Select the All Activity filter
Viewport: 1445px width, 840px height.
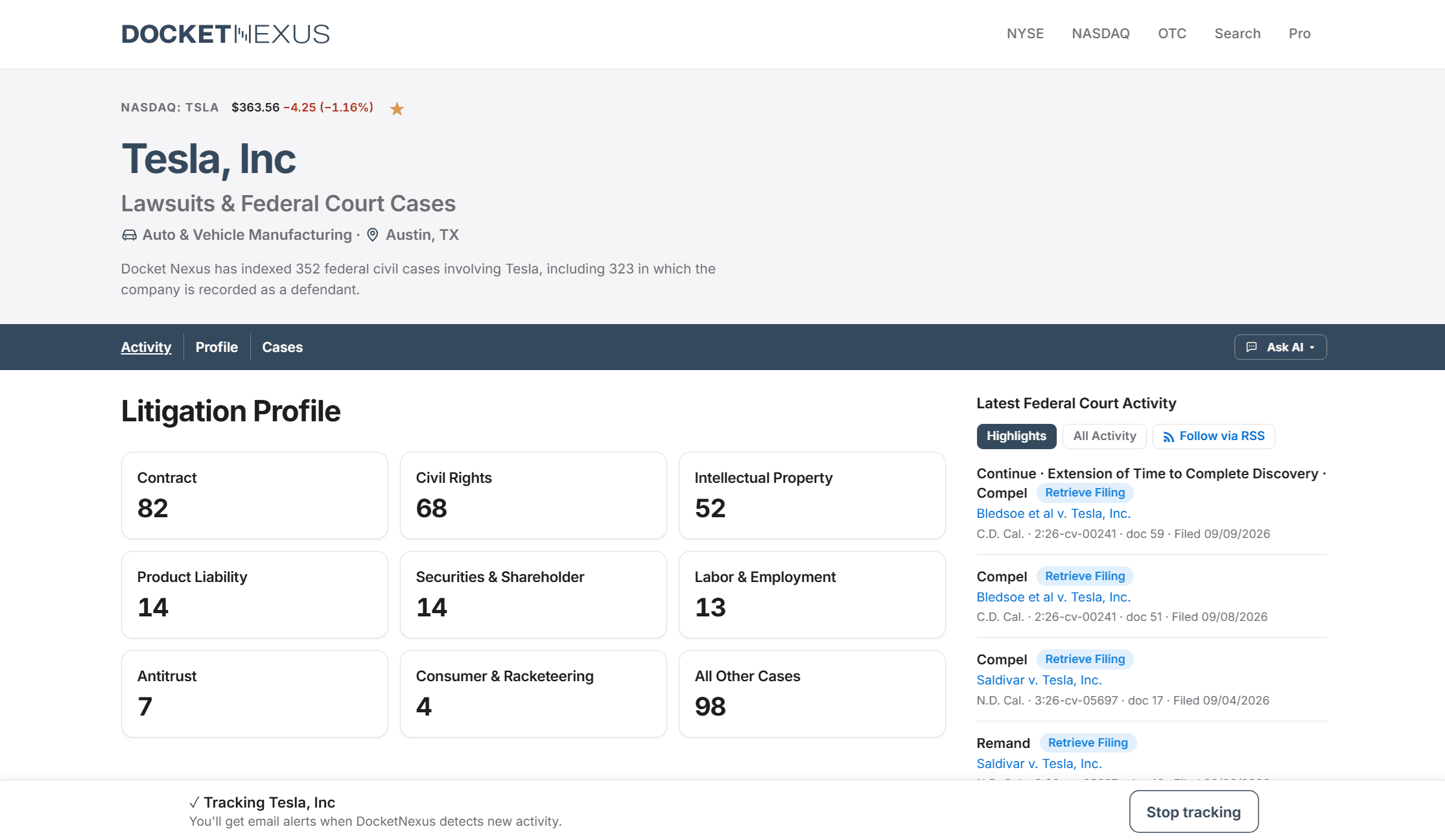[1105, 436]
